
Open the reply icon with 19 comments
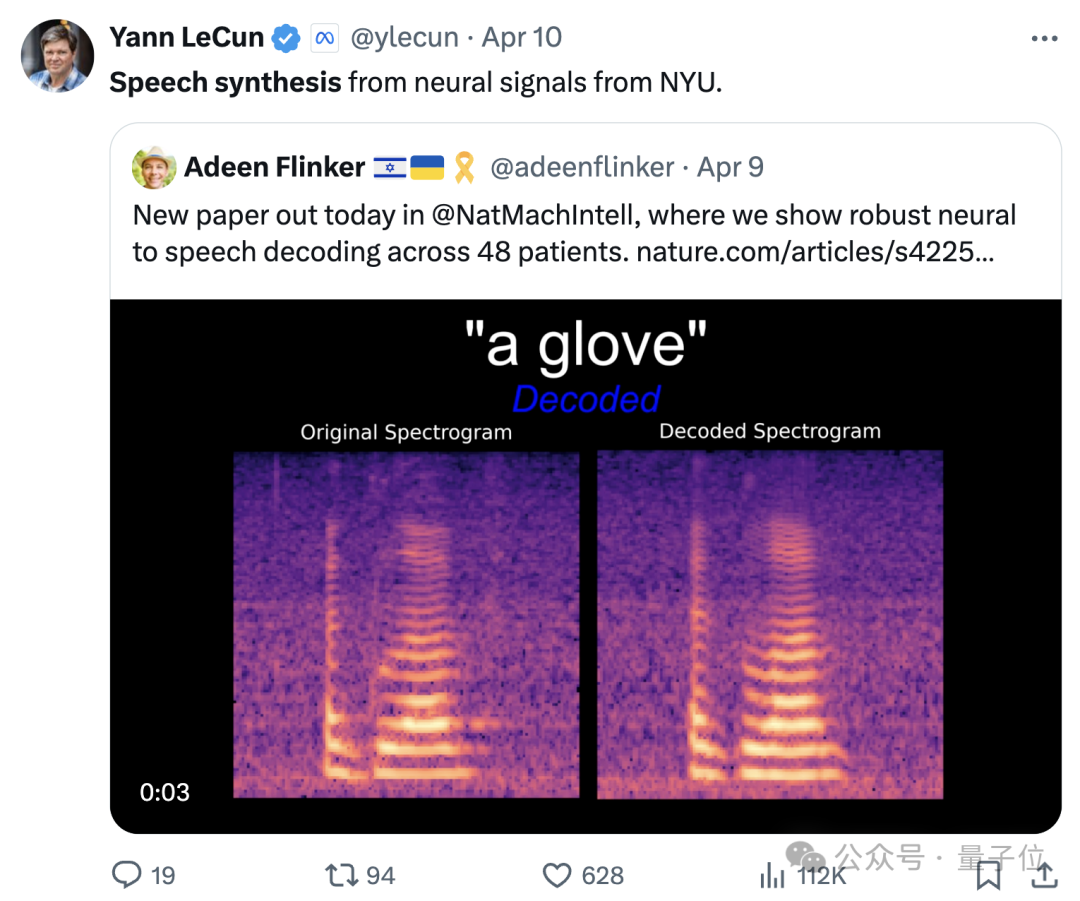(x=128, y=875)
